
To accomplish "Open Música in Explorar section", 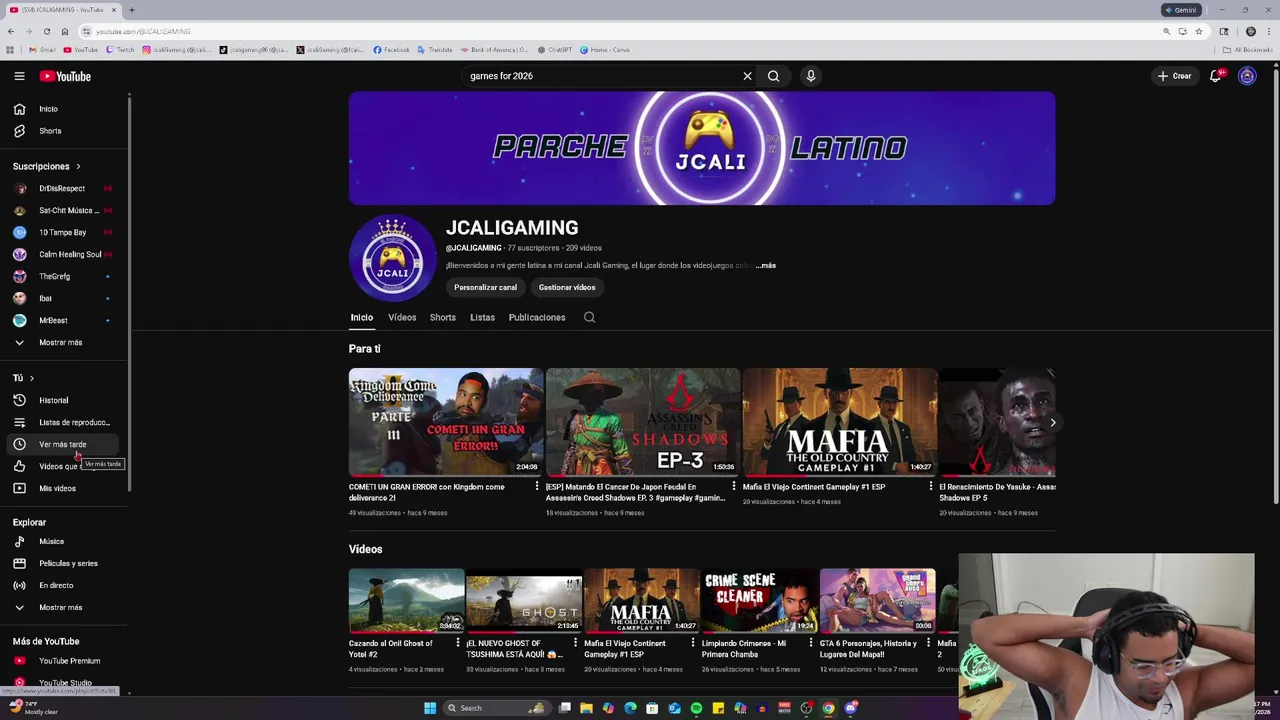I will point(64,541).
